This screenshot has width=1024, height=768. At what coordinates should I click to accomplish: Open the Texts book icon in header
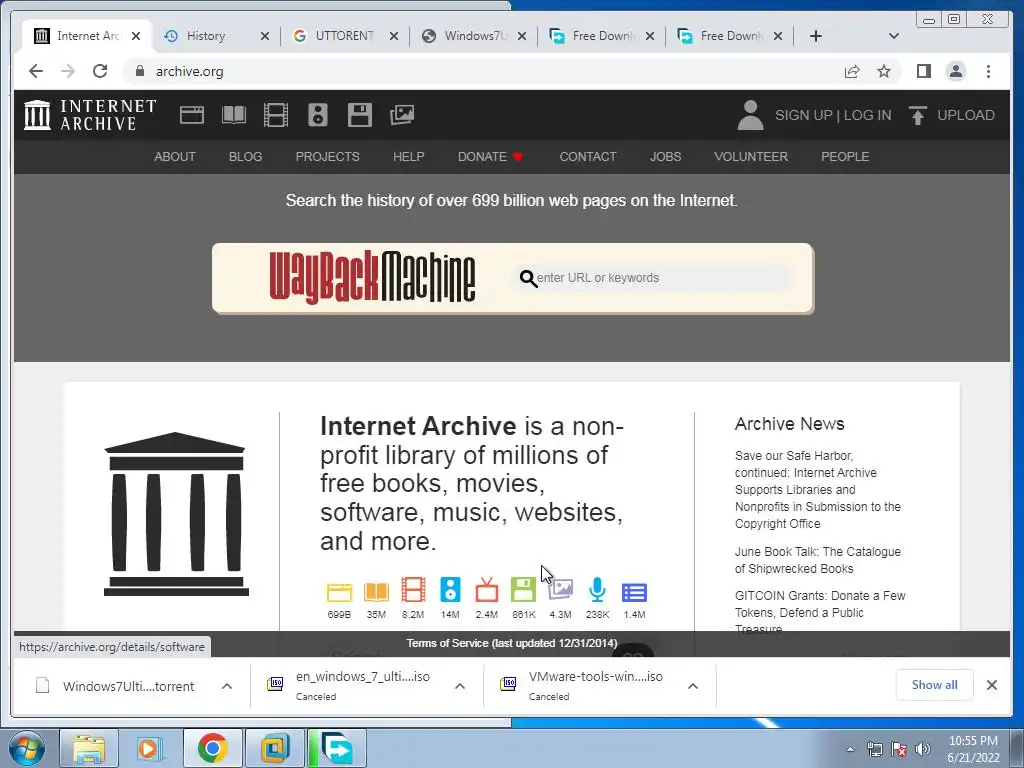pos(234,115)
